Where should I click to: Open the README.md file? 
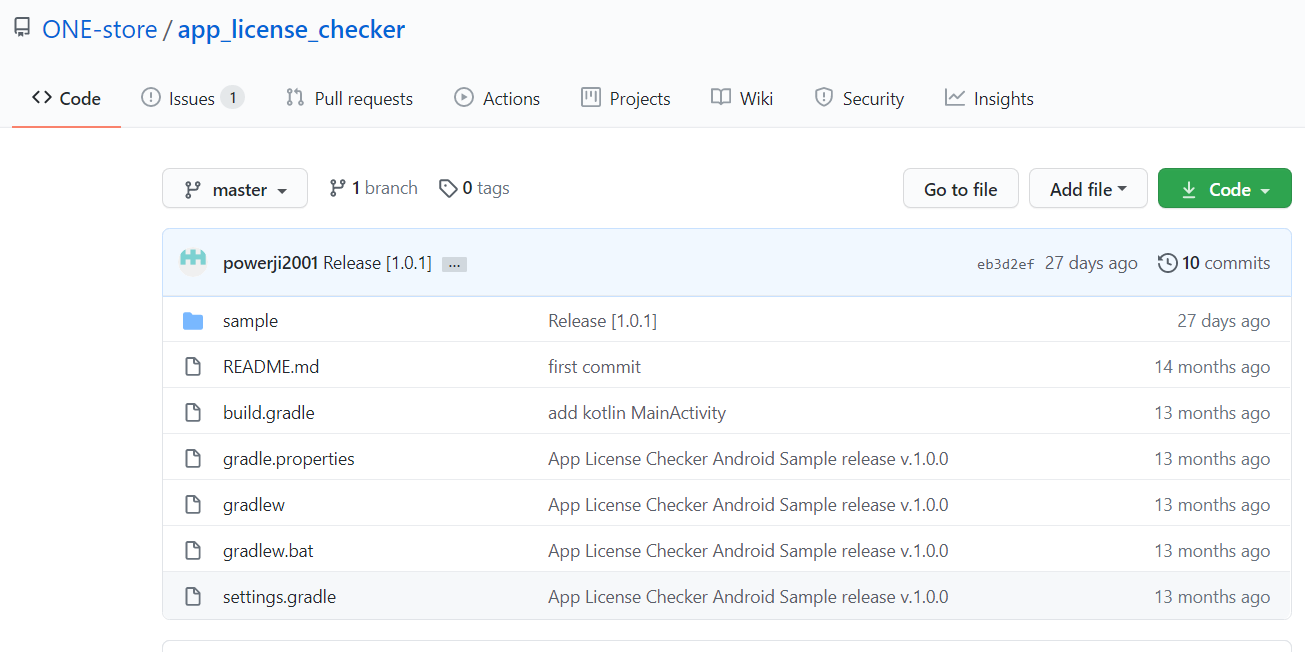[x=271, y=367]
